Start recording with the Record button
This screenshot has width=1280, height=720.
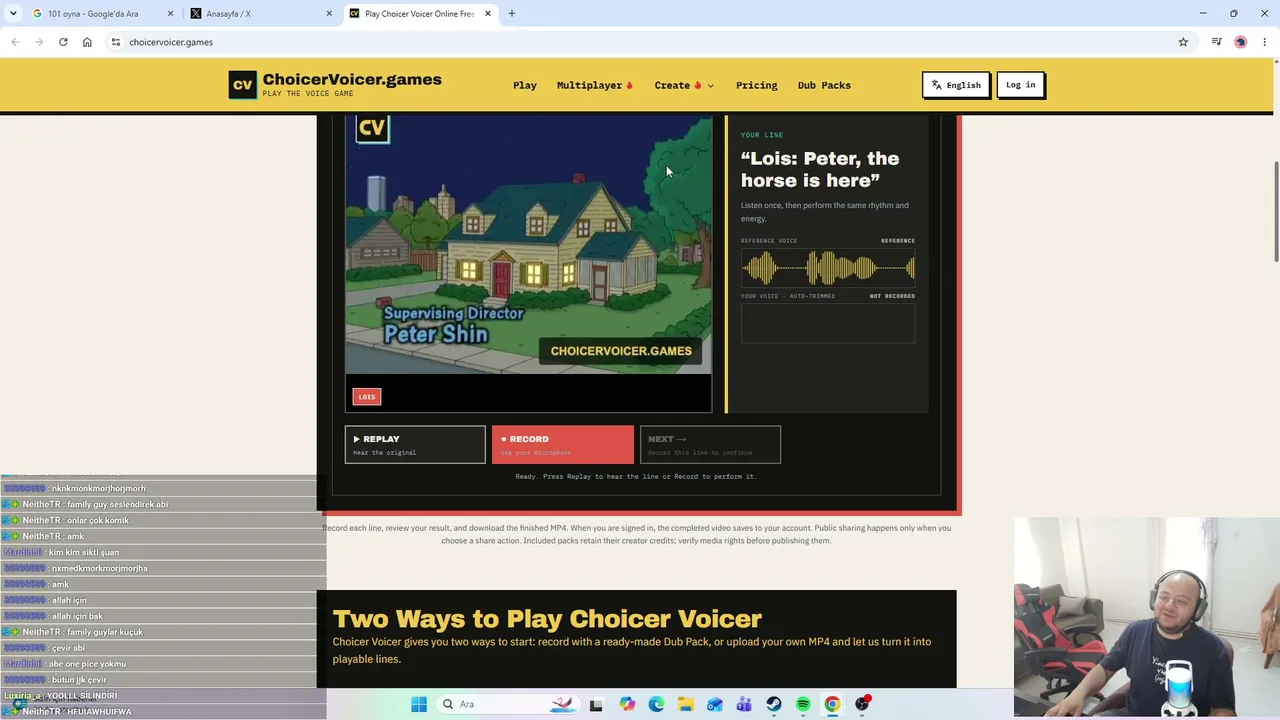tap(562, 444)
